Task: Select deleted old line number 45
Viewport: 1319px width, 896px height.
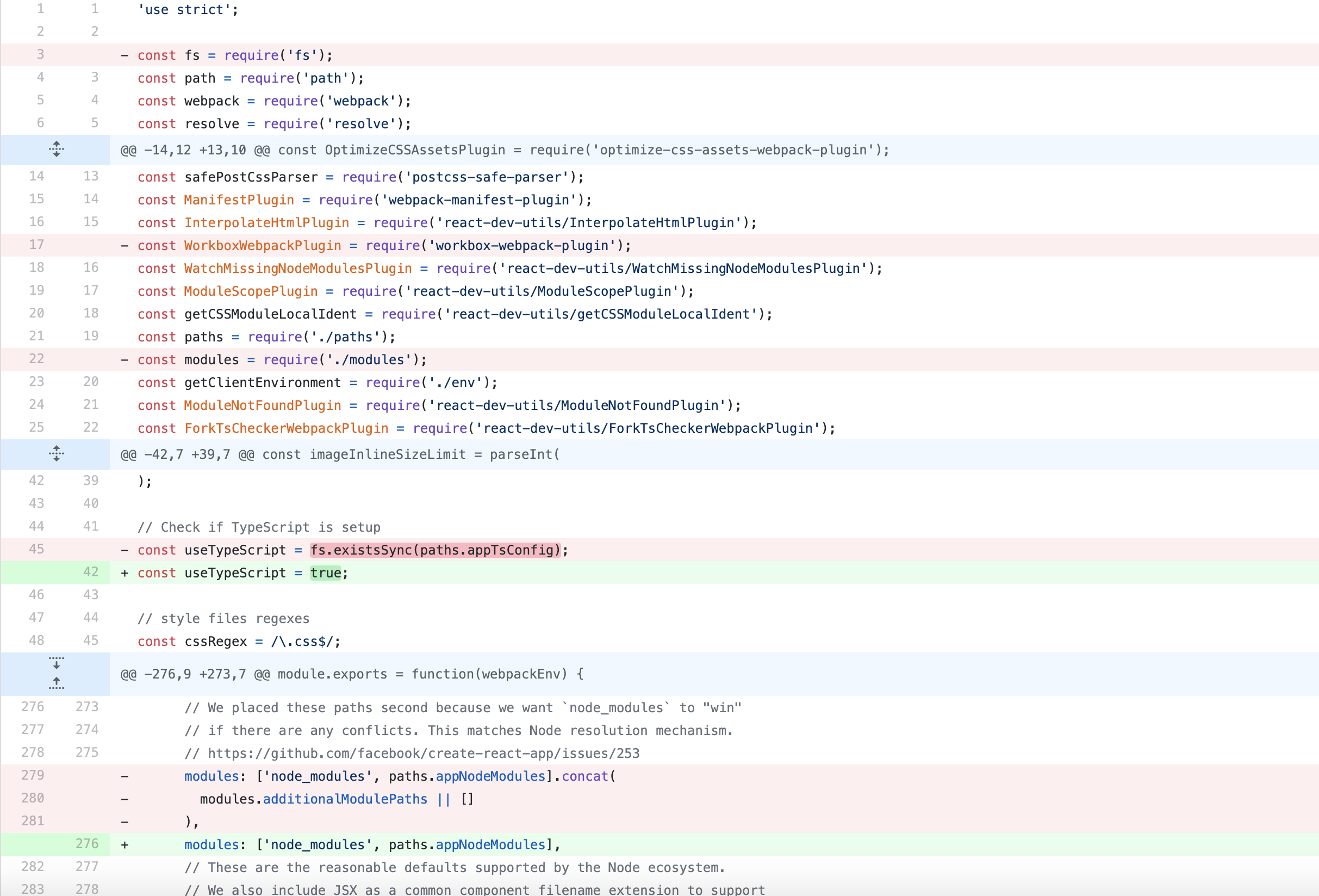Action: (x=36, y=549)
